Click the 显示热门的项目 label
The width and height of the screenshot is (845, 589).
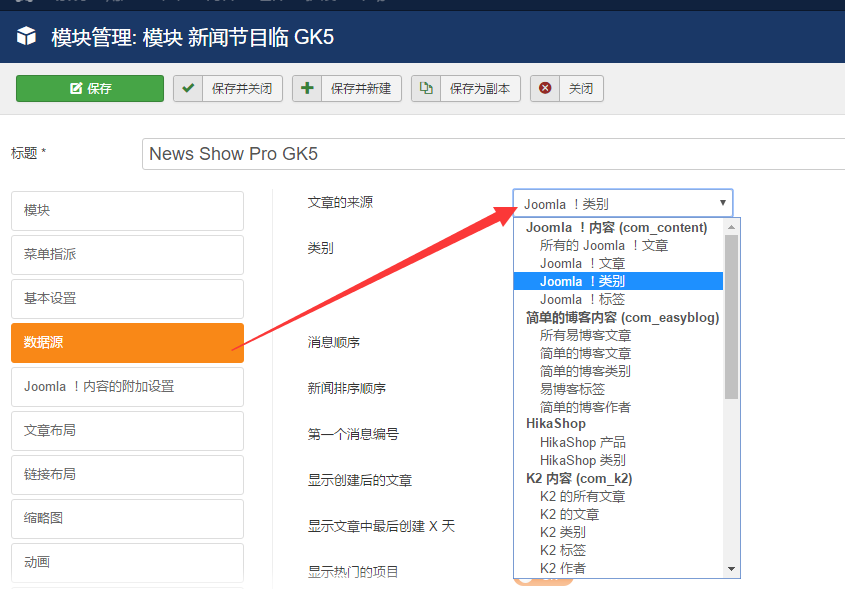coord(353,572)
